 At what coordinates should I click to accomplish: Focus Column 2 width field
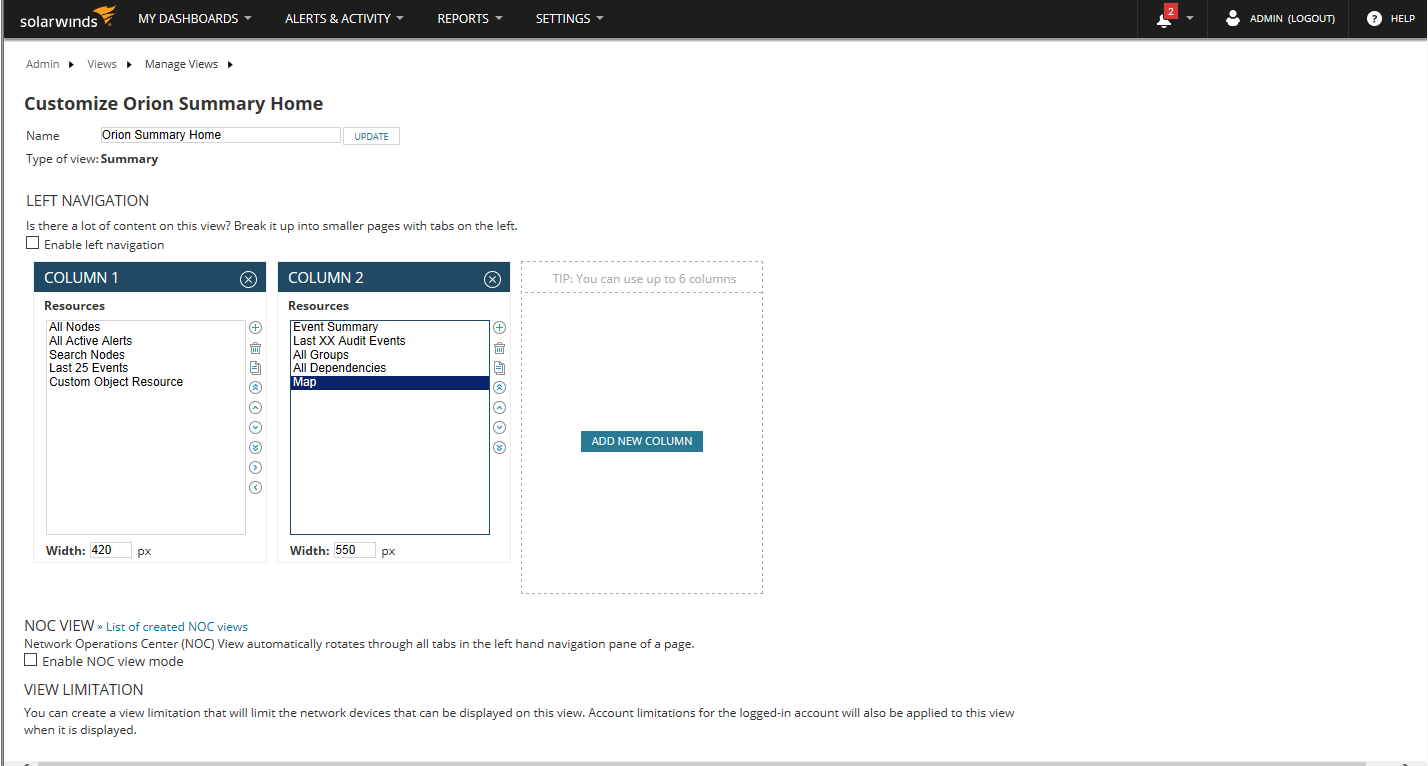354,550
